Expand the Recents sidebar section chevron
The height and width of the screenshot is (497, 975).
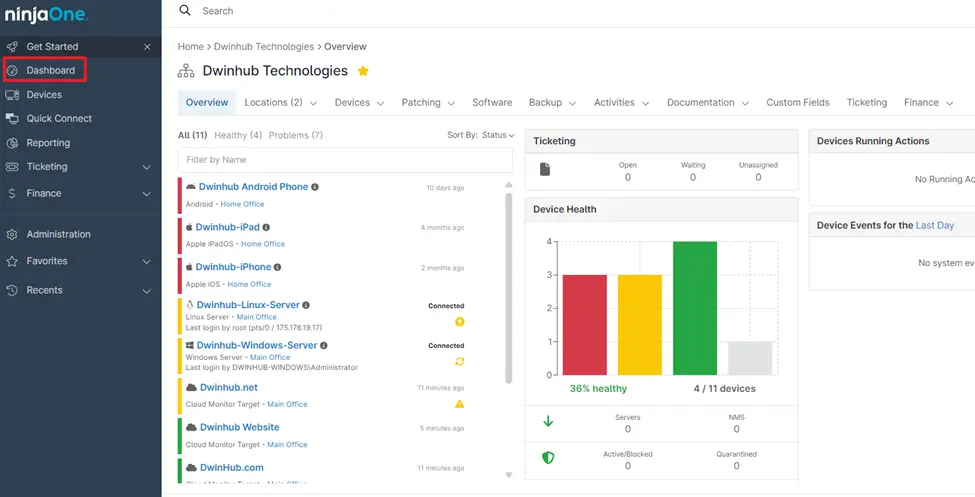coord(147,290)
